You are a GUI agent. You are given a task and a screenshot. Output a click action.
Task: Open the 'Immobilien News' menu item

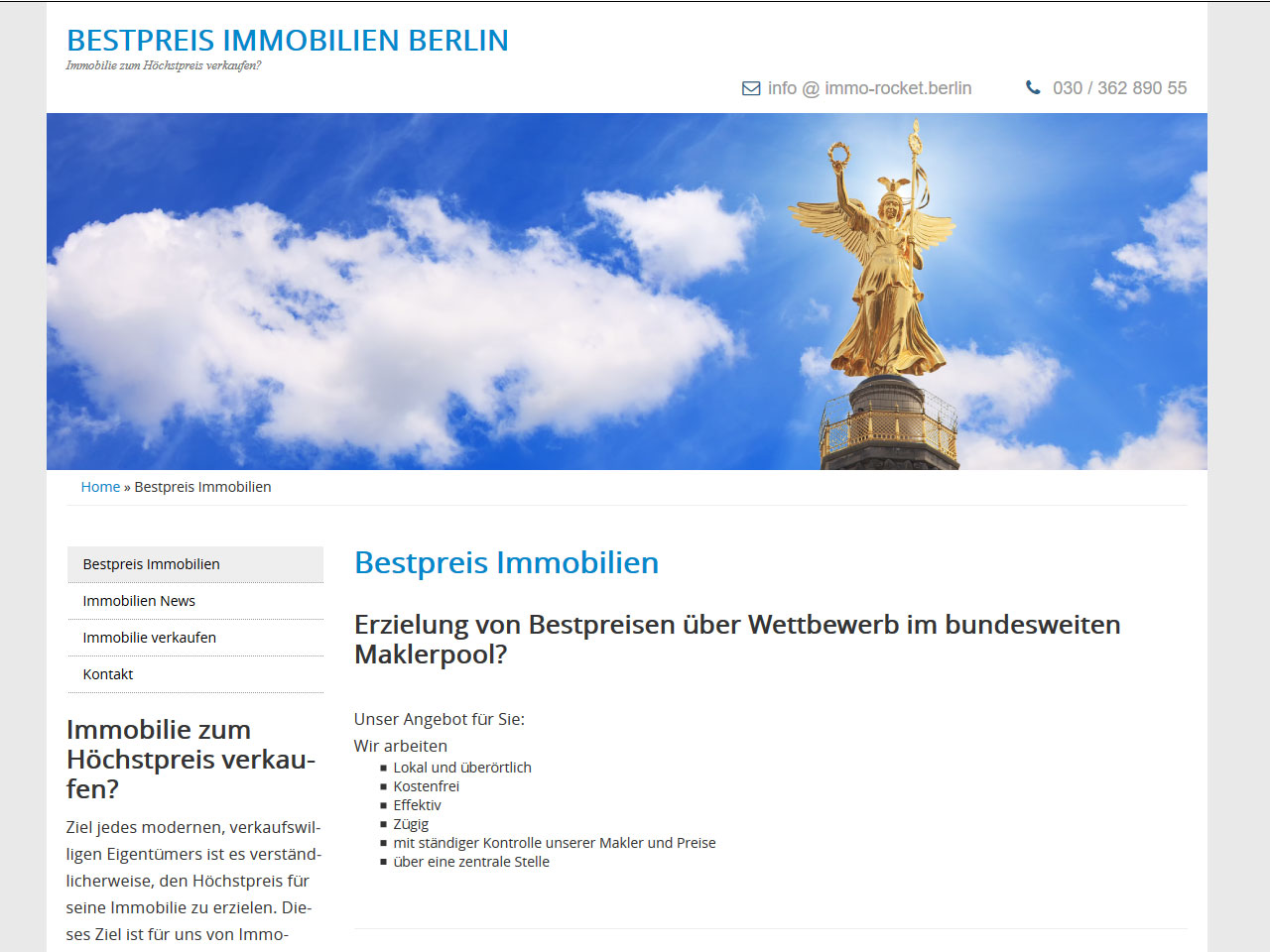139,601
